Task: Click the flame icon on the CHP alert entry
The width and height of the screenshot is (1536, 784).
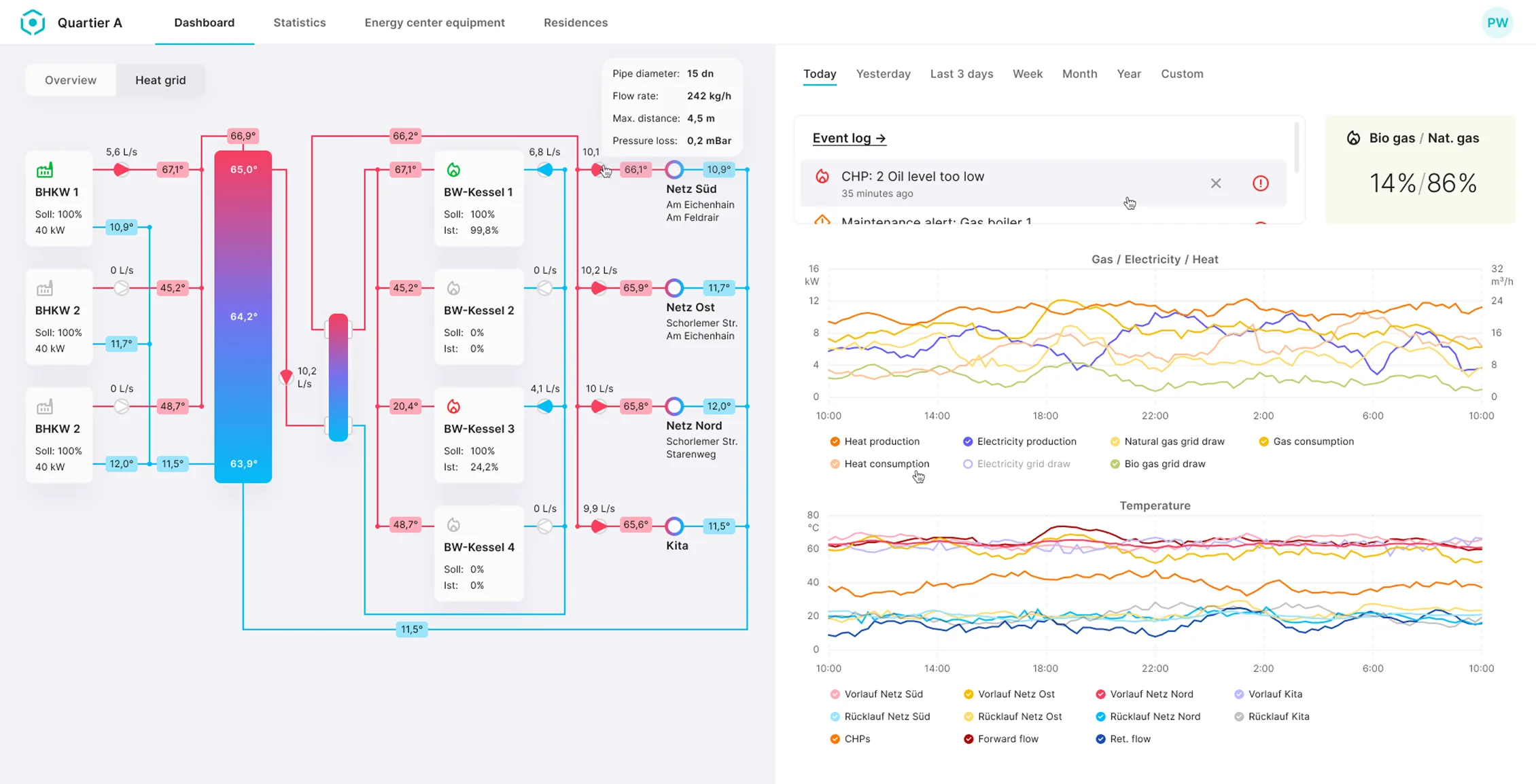Action: tap(823, 175)
